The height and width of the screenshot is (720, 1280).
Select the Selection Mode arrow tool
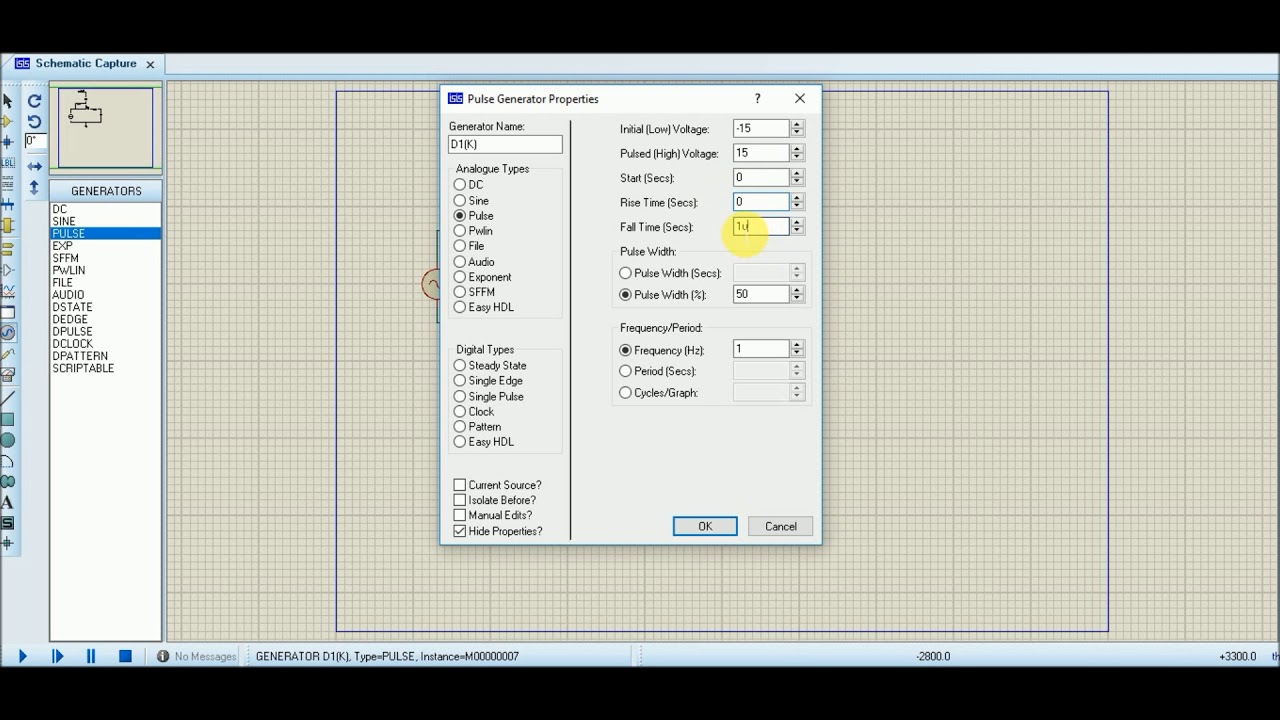8,100
